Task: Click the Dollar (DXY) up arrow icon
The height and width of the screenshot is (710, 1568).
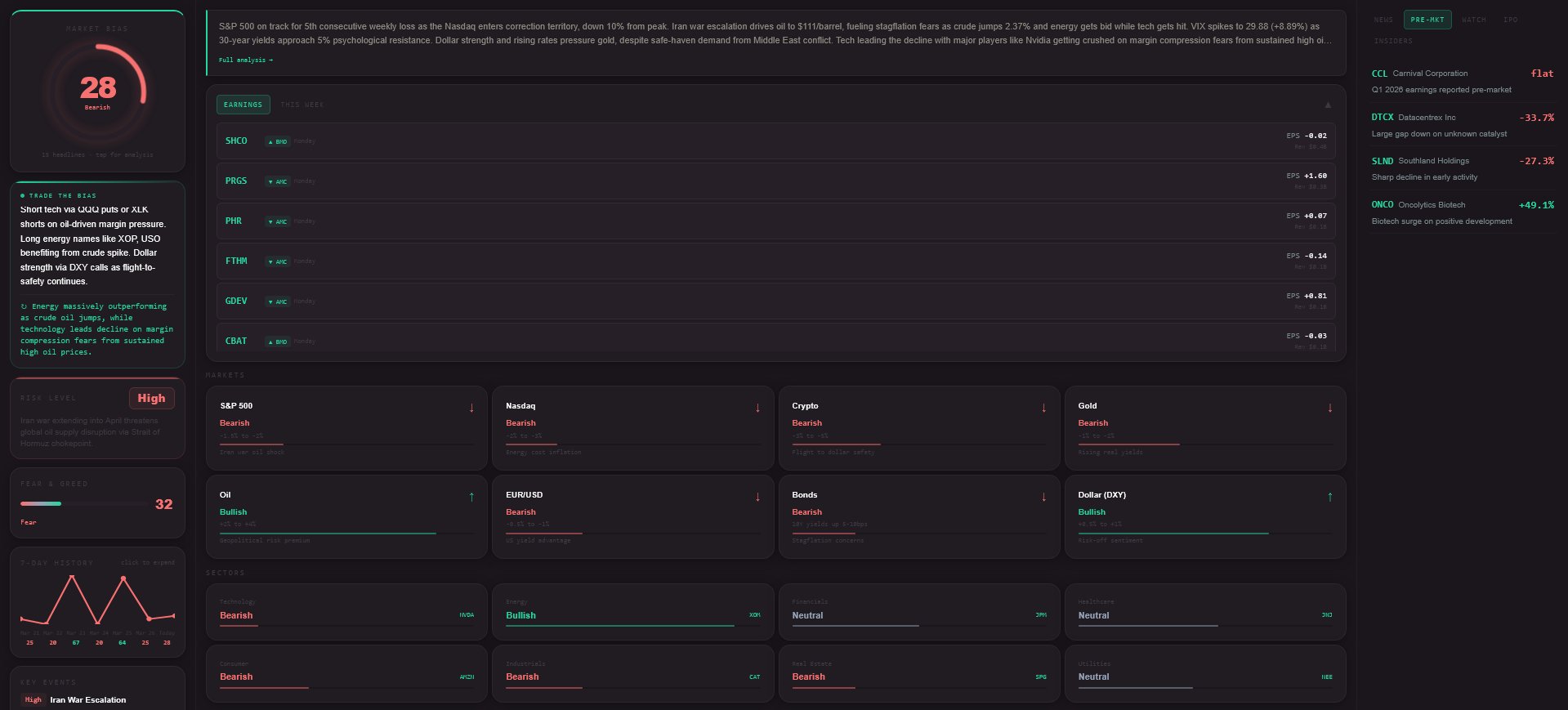Action: coord(1330,497)
